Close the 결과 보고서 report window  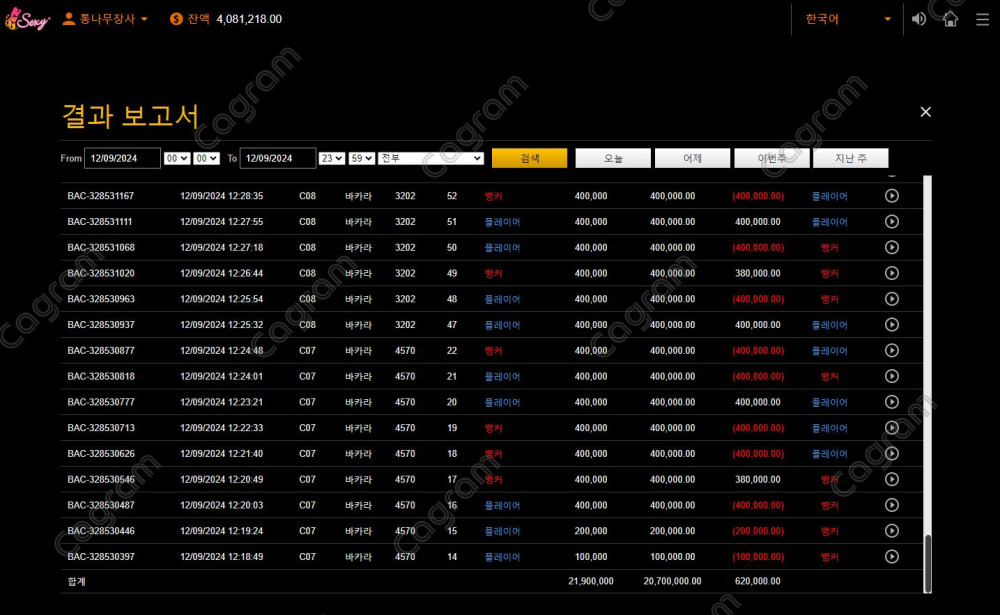tap(925, 111)
